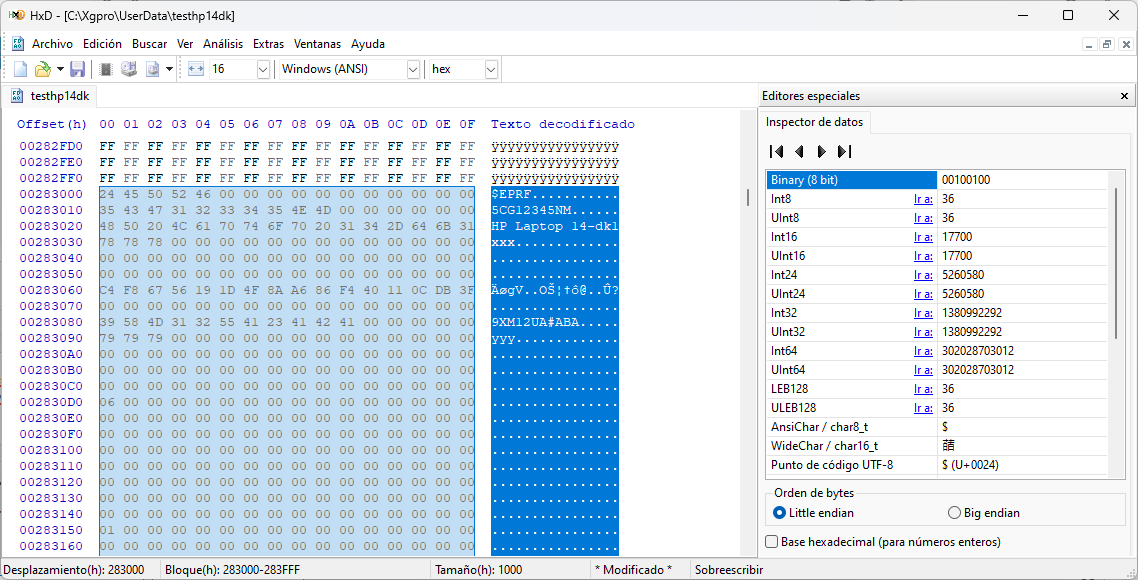Expand the bytes-per-row dropdown showing 16
1138x580 pixels.
pyautogui.click(x=263, y=69)
